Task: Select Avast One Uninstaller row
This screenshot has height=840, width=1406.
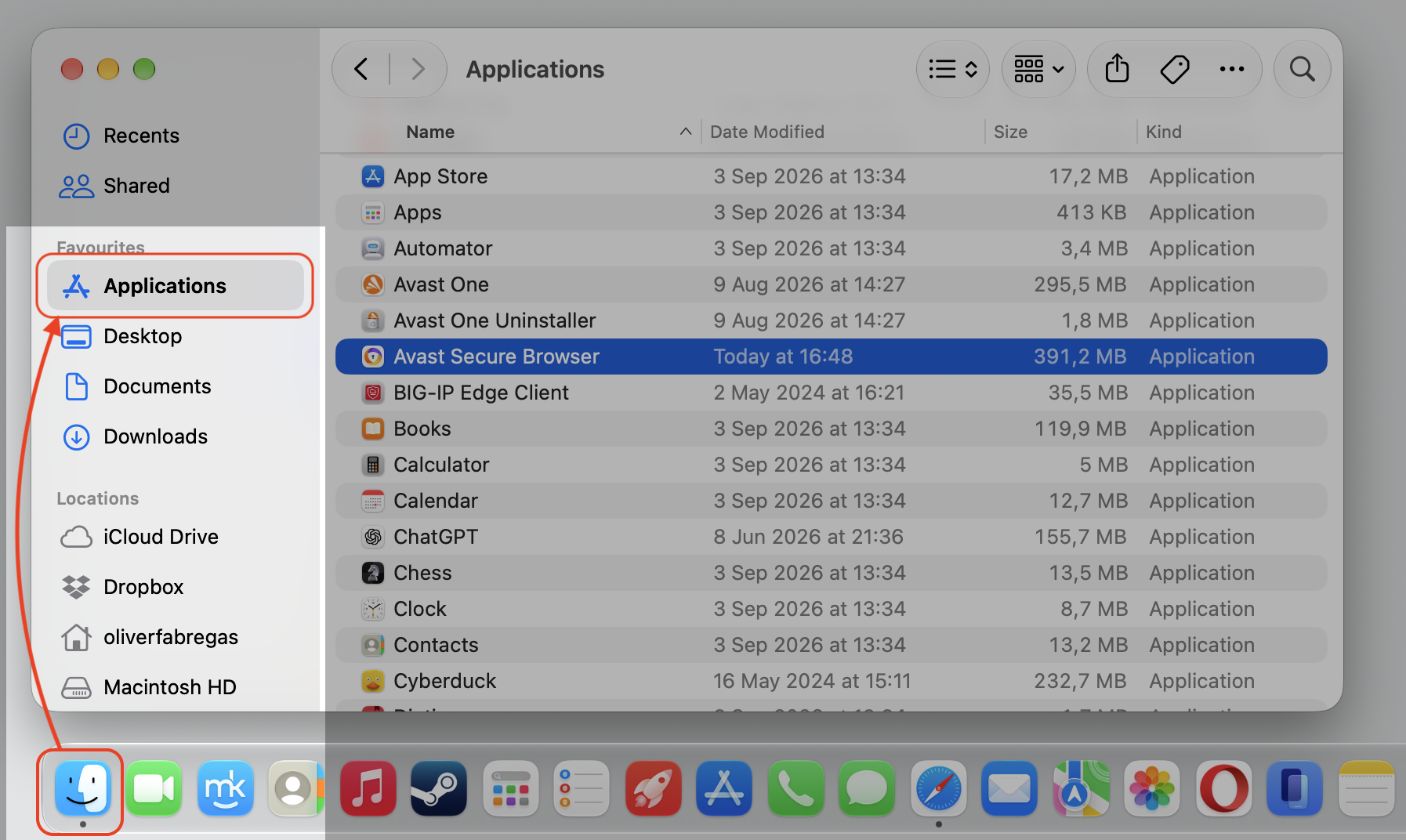Action: 832,320
